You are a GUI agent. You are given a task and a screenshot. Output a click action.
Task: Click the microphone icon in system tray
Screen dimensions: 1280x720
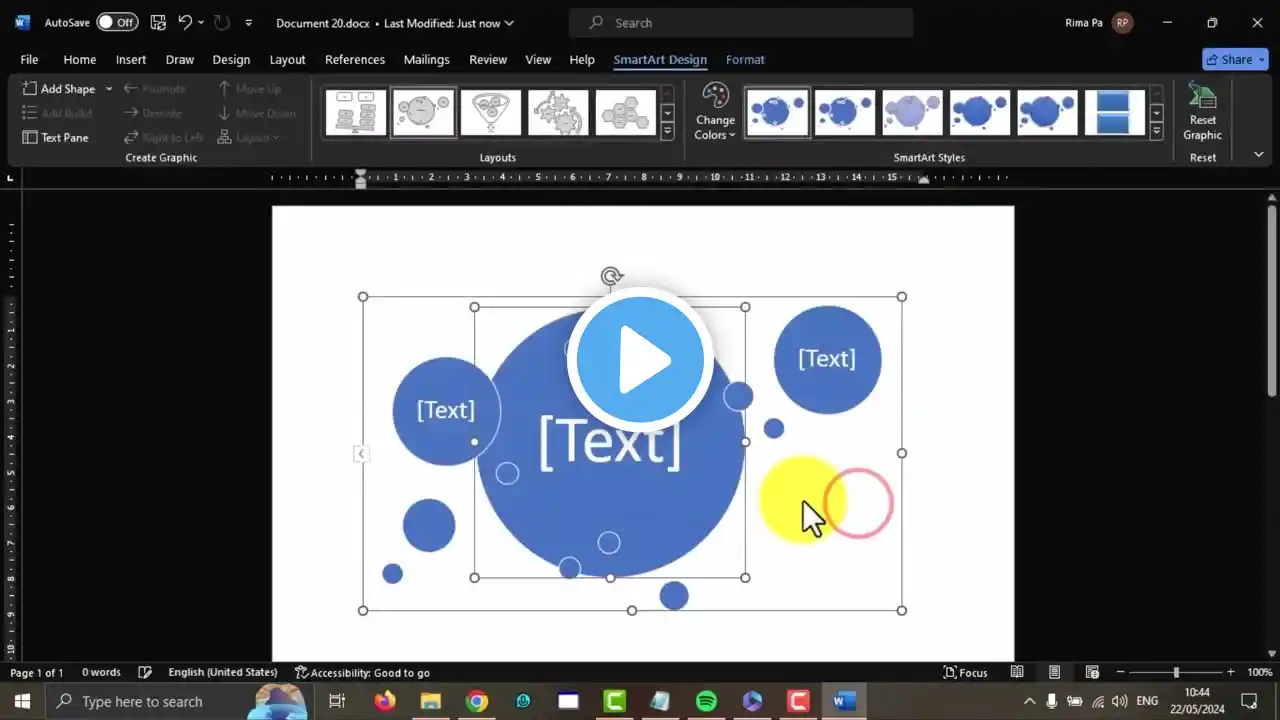pos(1053,701)
